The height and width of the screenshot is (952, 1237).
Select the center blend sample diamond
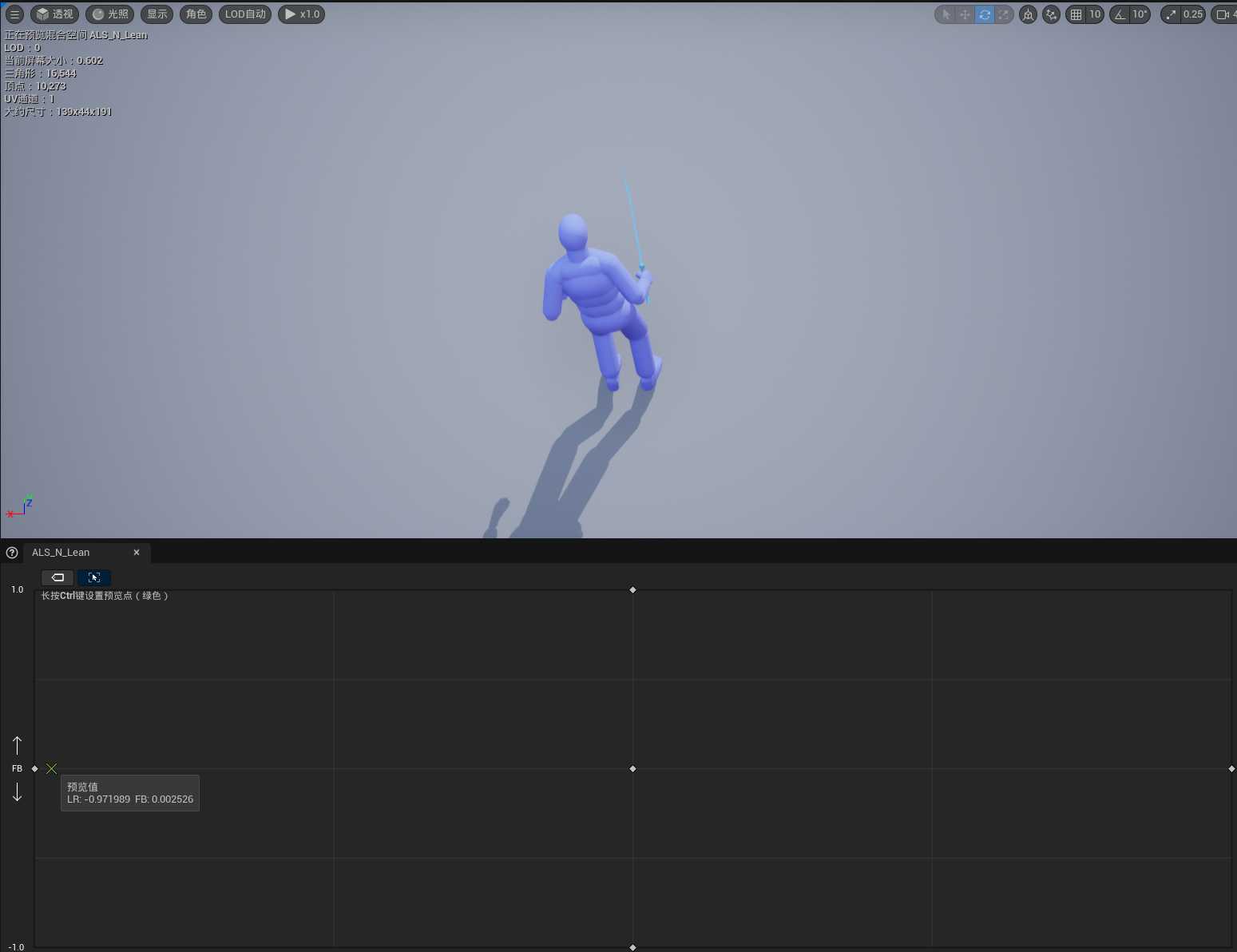coord(632,768)
